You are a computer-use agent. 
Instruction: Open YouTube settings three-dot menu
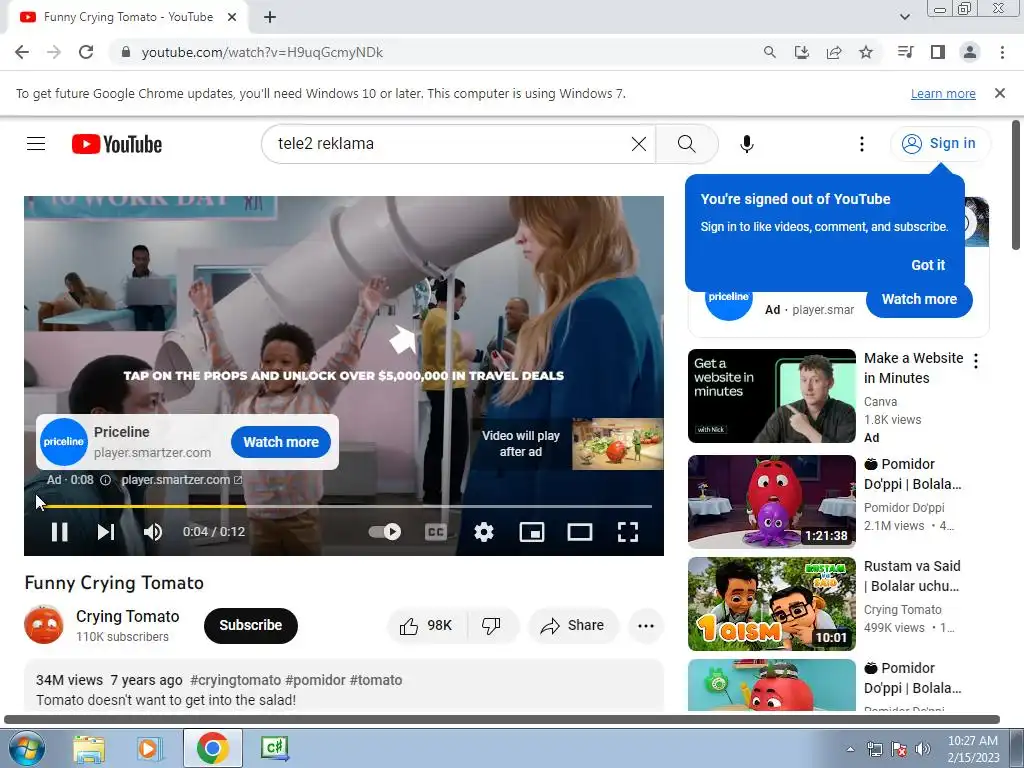(x=861, y=144)
